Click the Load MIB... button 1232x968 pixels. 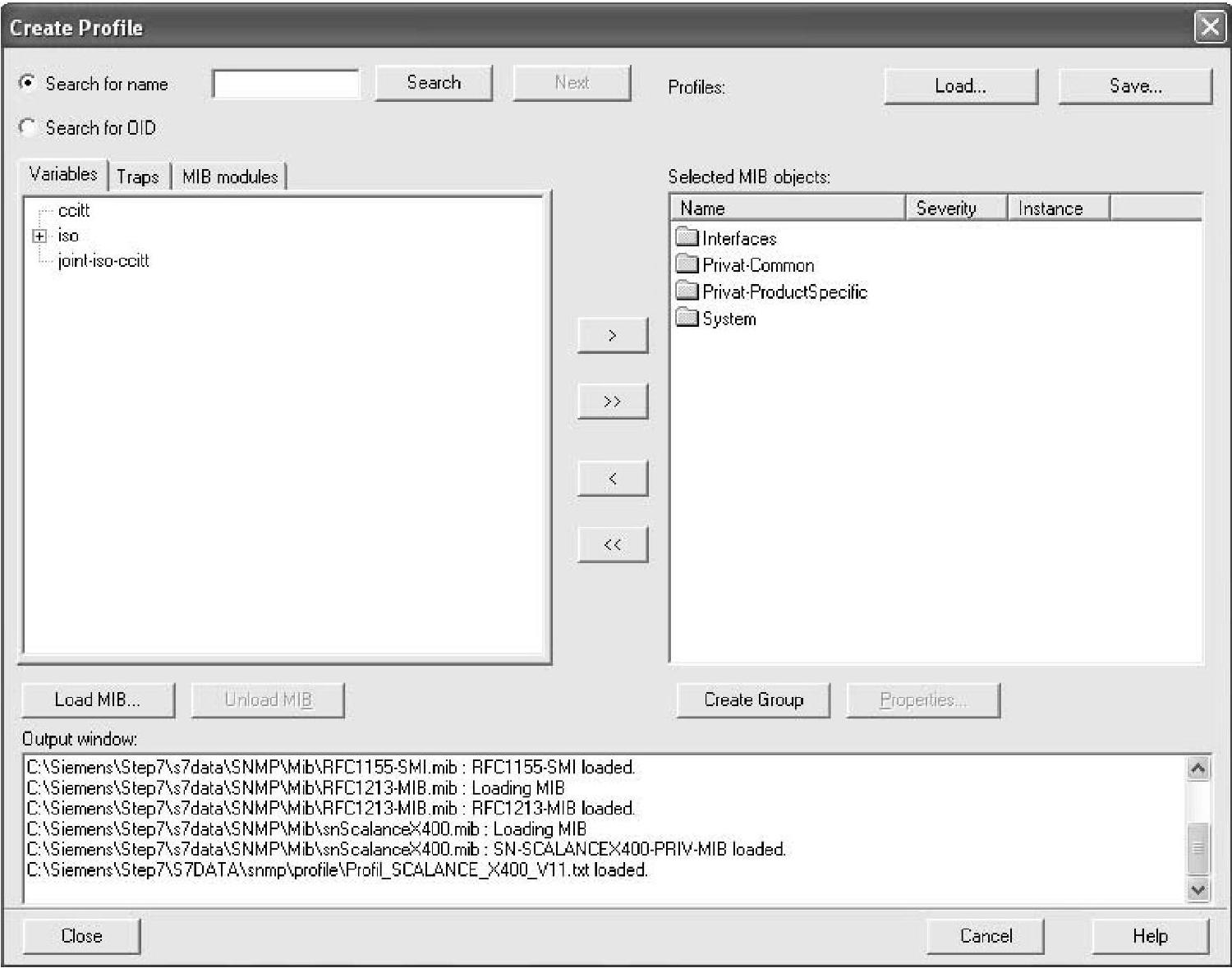pyautogui.click(x=98, y=700)
